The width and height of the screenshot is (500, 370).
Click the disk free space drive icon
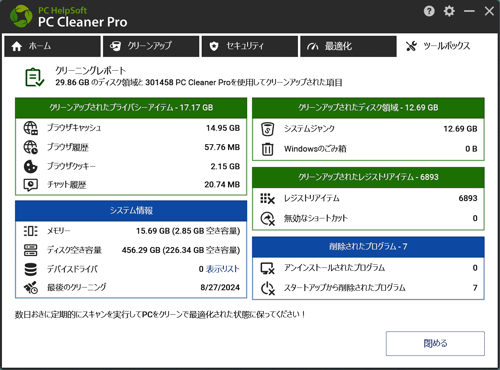point(30,250)
